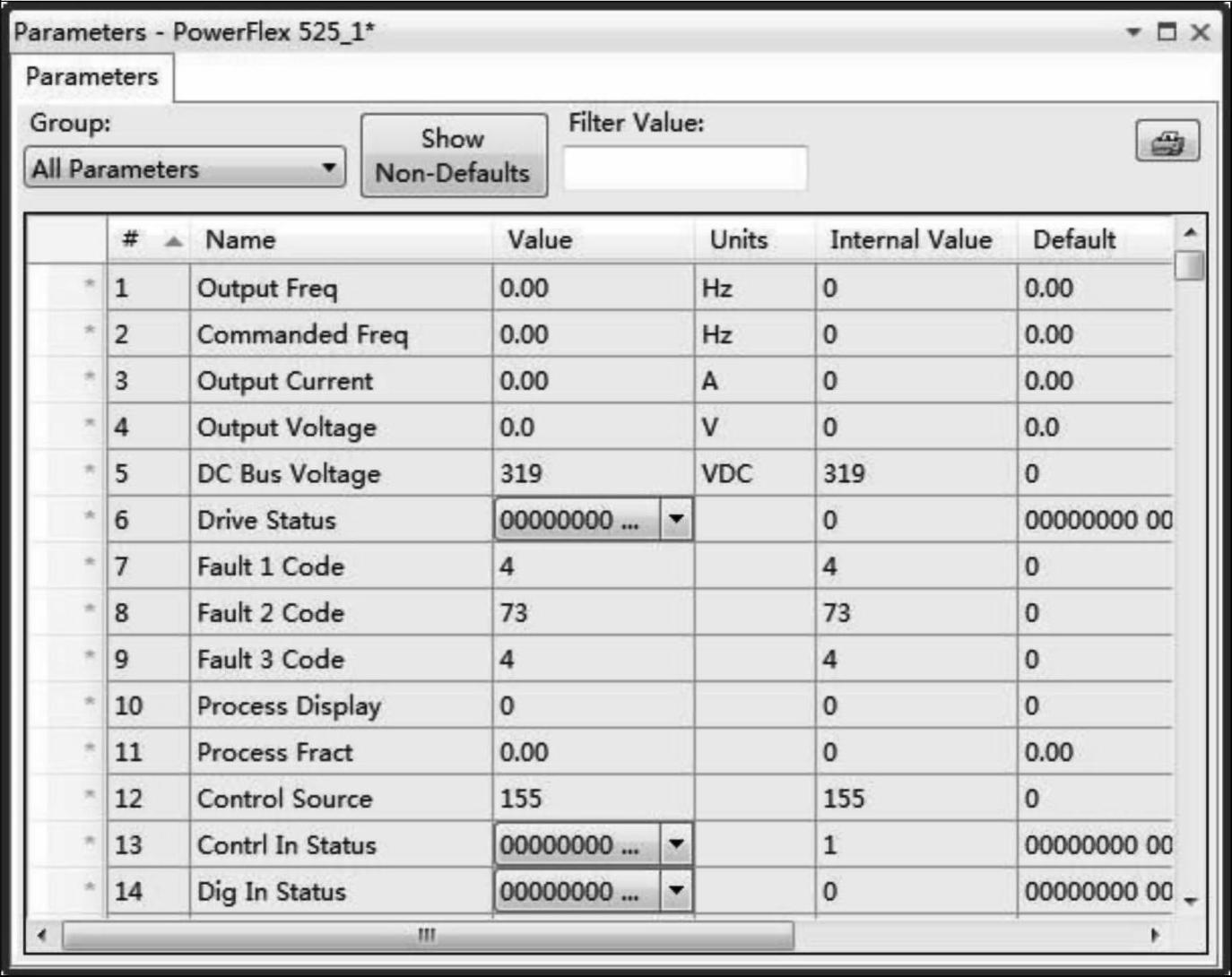
Task: Select the Parameters tab
Action: pos(91,77)
